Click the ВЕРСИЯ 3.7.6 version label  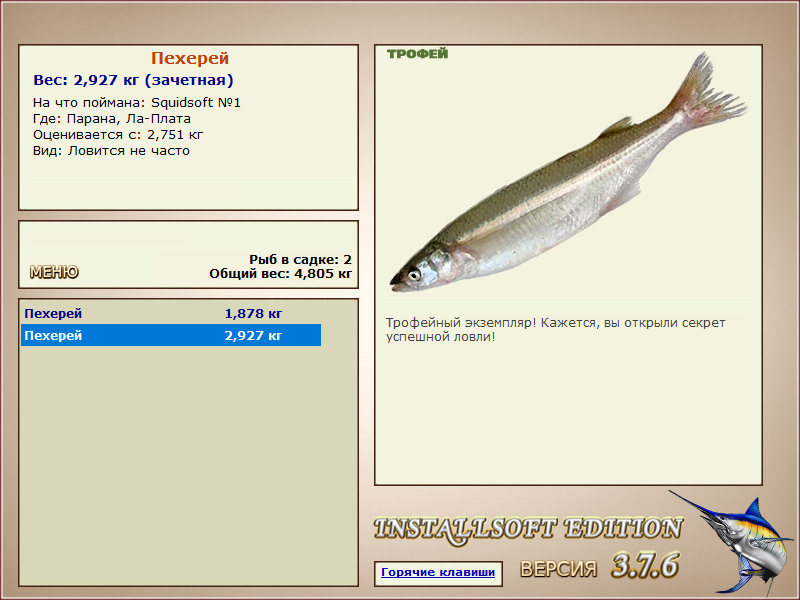pyautogui.click(x=599, y=566)
